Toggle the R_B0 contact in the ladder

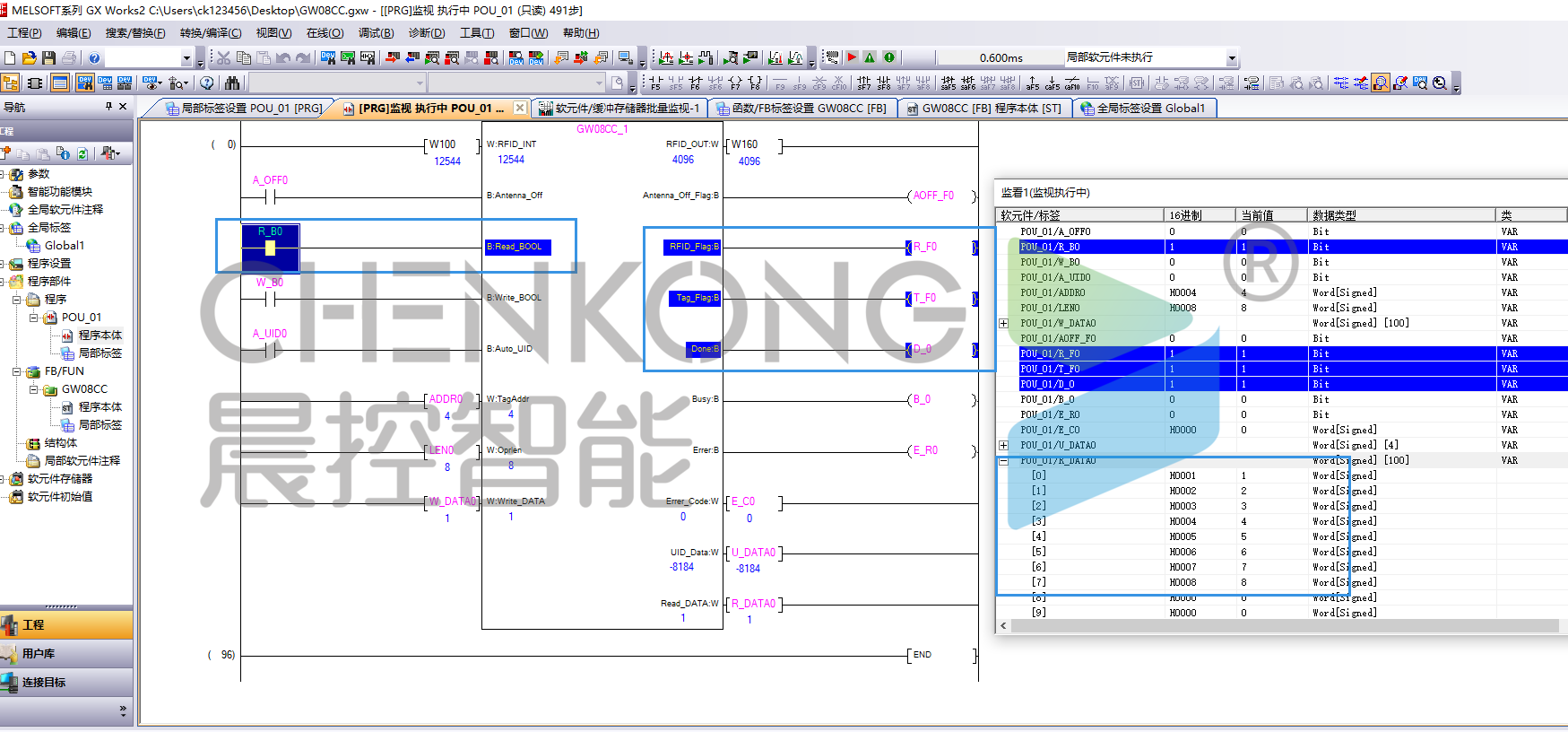[x=270, y=248]
